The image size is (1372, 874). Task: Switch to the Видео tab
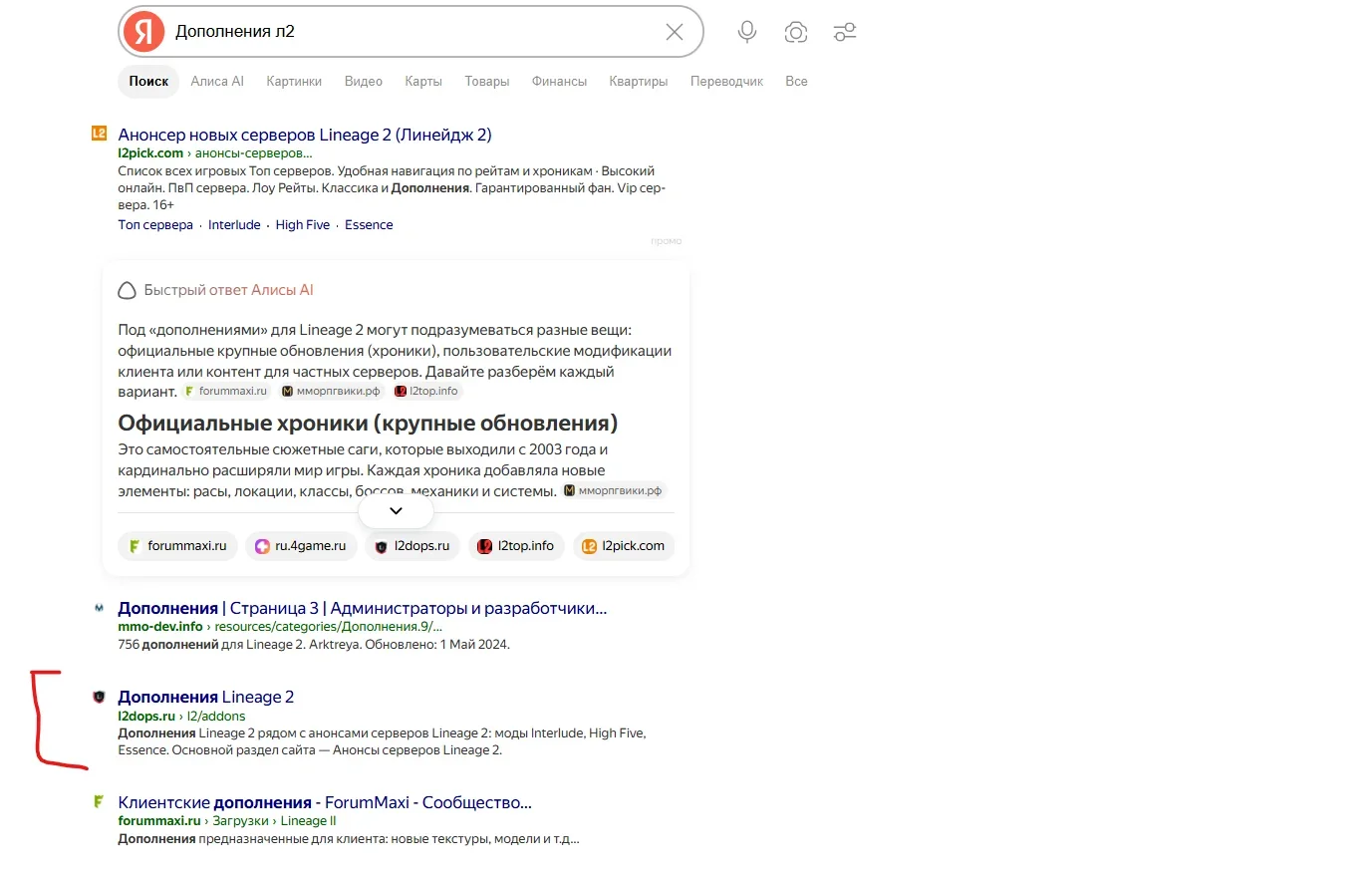364,82
